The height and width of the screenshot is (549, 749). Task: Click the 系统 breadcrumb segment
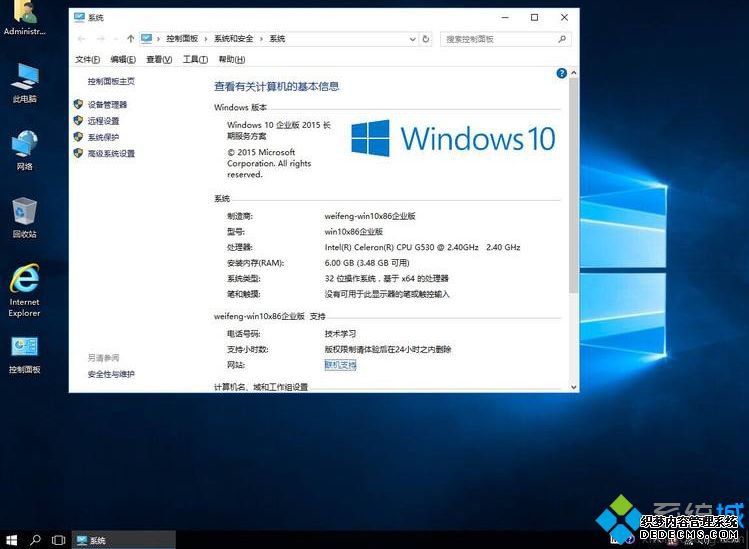(277, 39)
